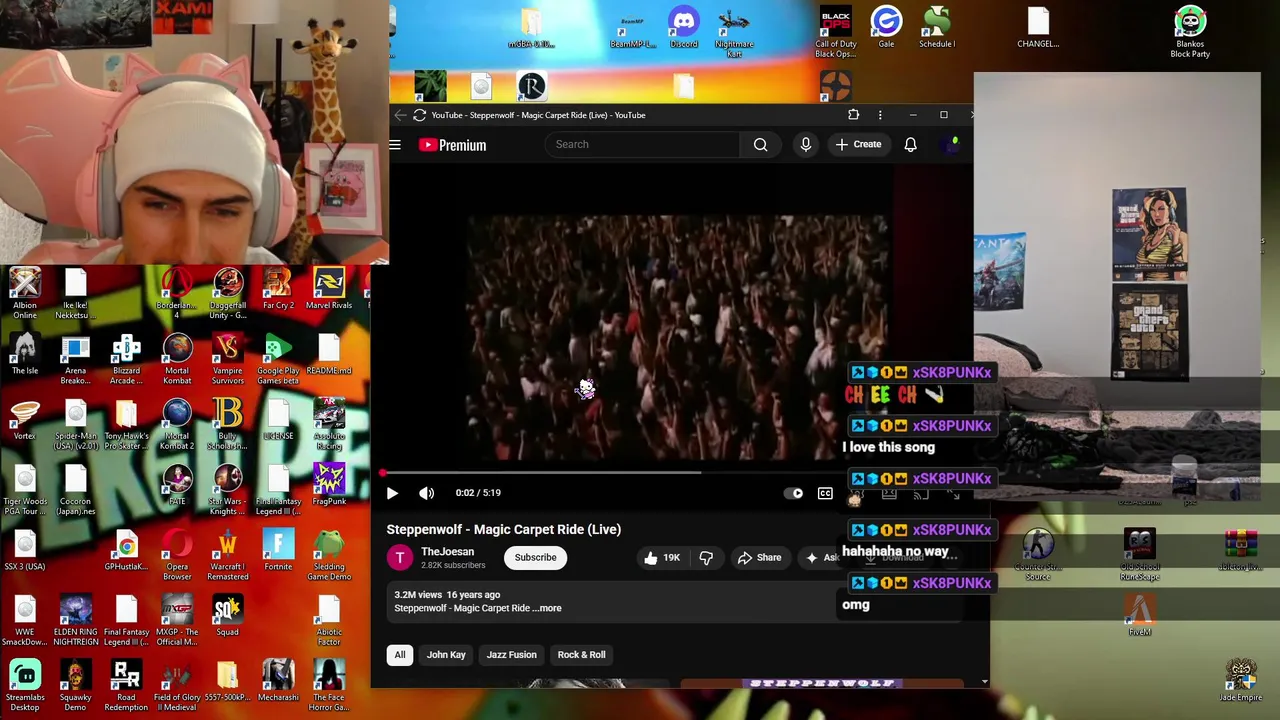The width and height of the screenshot is (1280, 720).
Task: Click TheJoesan channel avatar
Action: (x=400, y=557)
